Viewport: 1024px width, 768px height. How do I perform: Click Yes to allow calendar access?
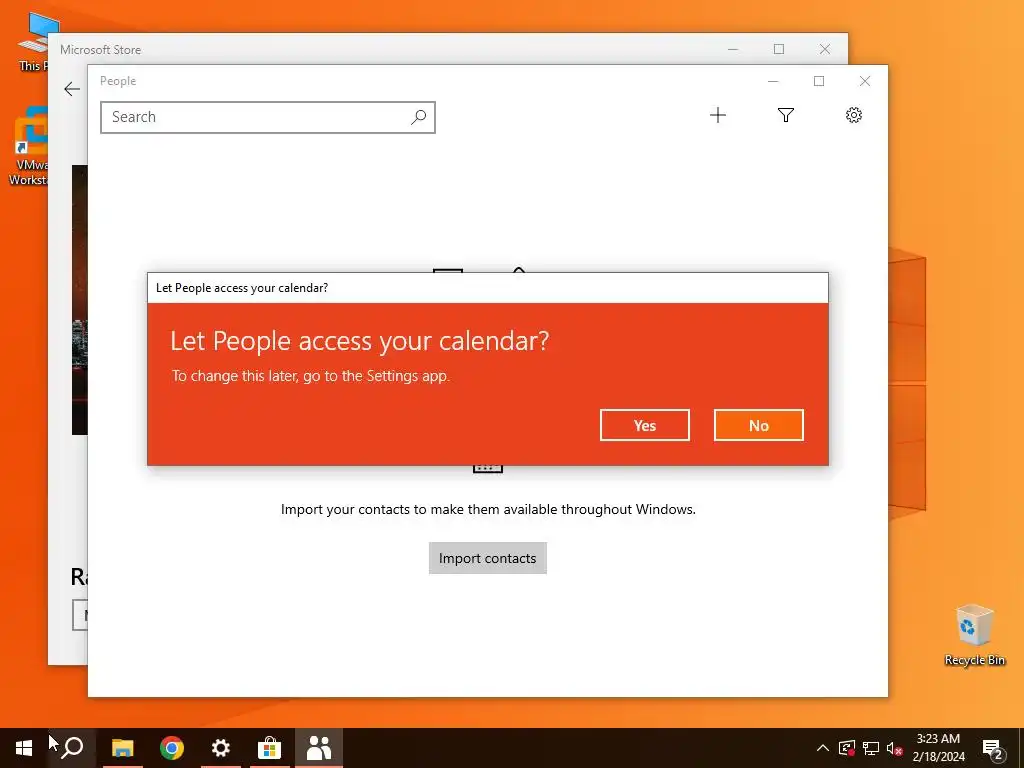tap(645, 425)
